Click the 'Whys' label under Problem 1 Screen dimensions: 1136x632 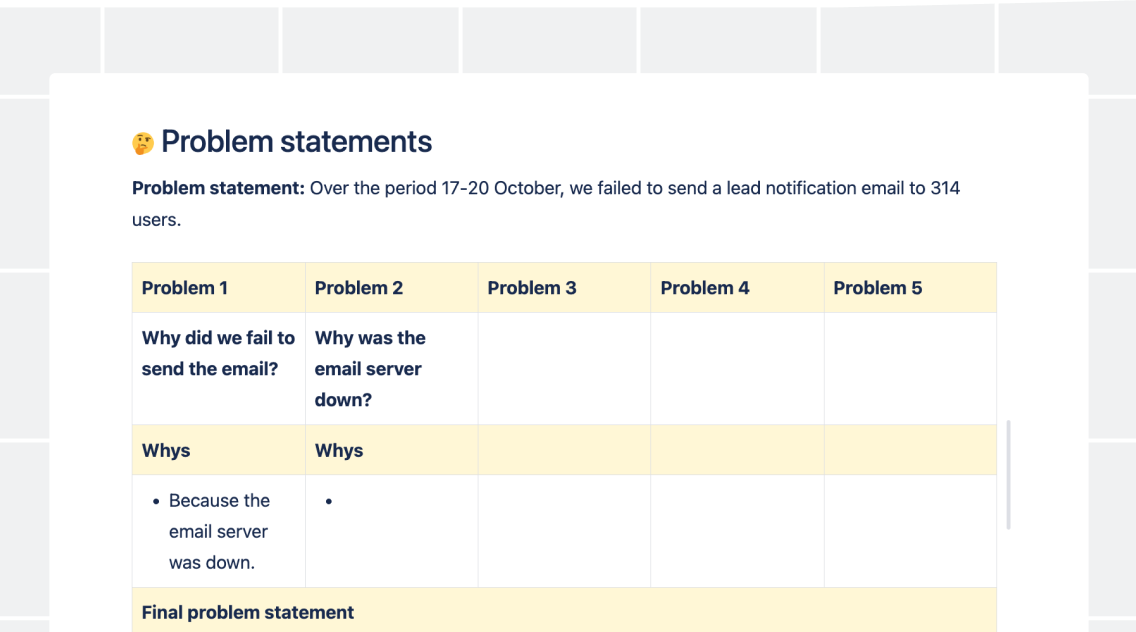coord(166,450)
